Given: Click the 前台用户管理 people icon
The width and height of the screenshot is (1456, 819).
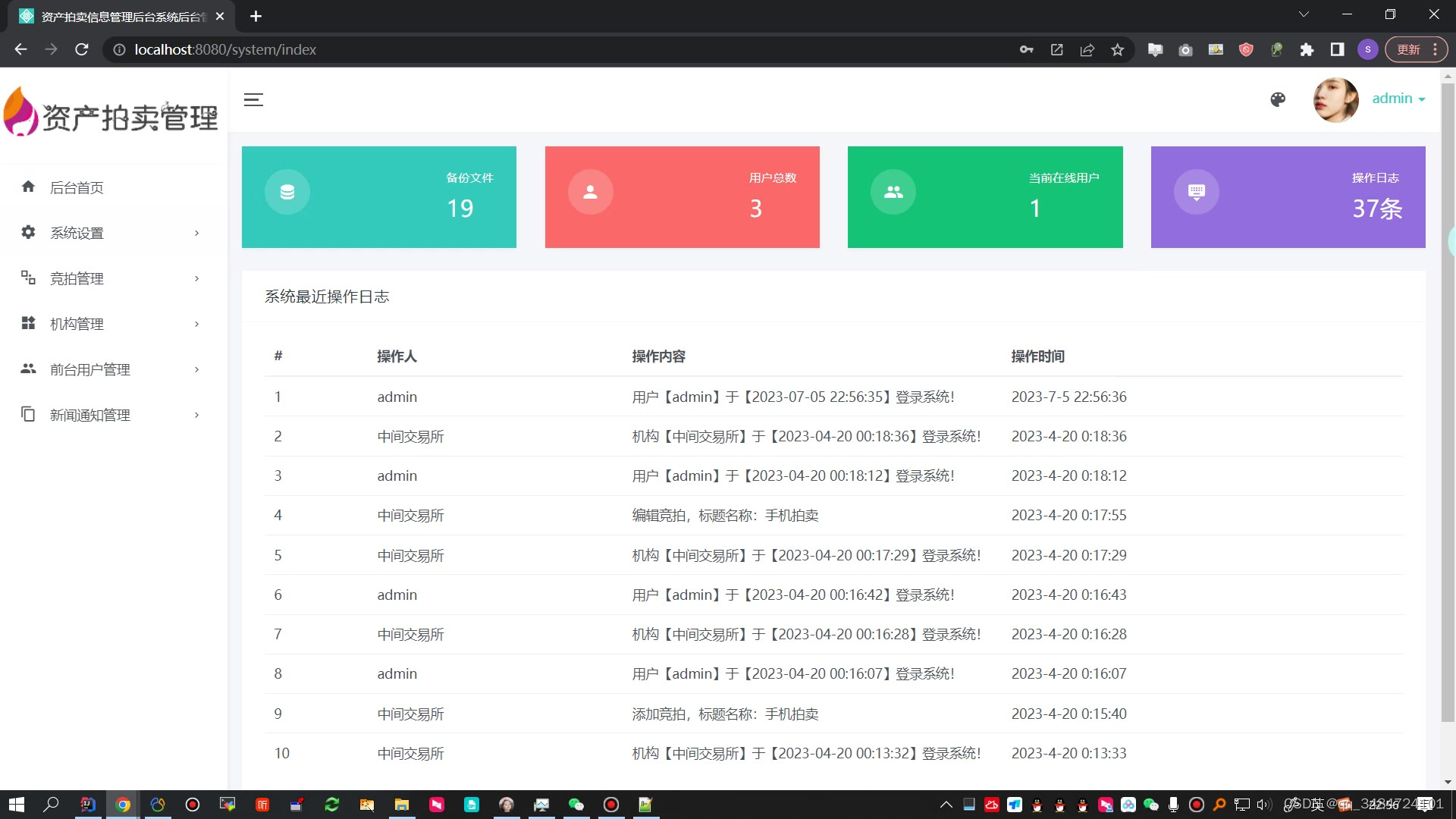Looking at the screenshot, I should click(x=28, y=369).
